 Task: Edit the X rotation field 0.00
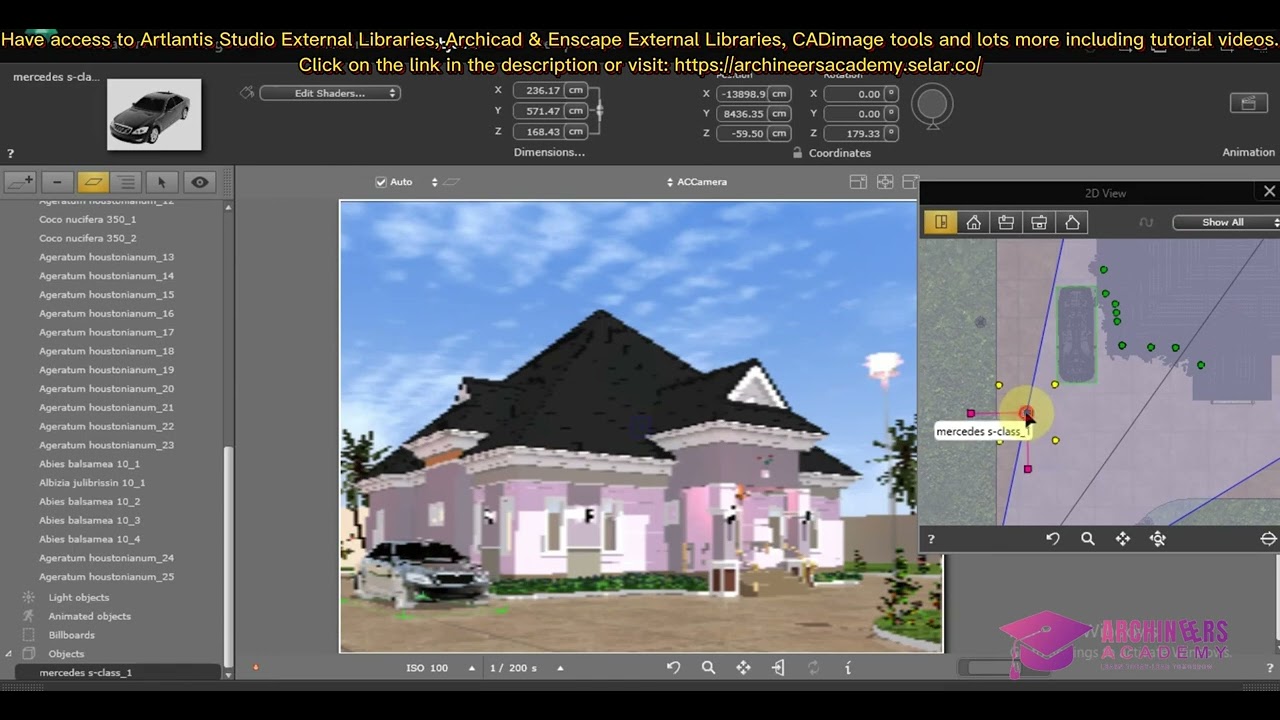click(x=862, y=94)
